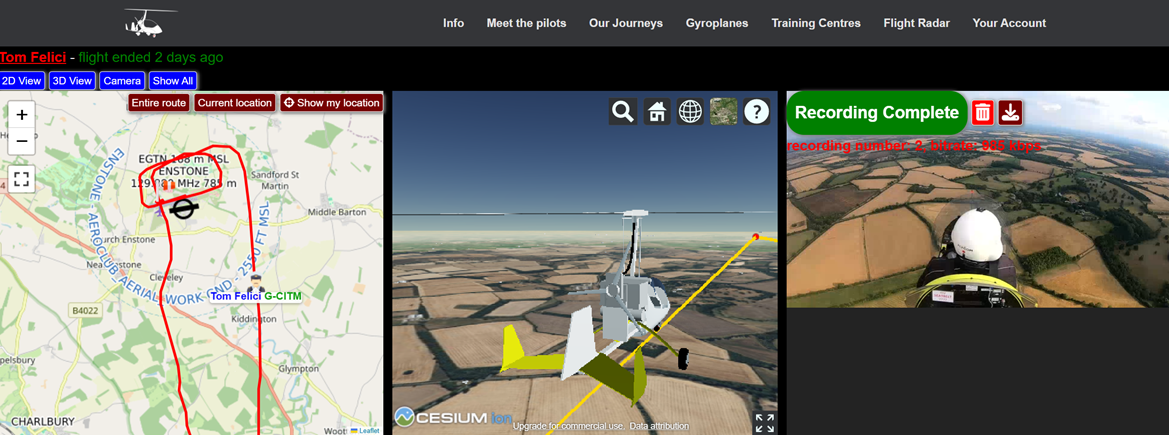
Task: Click the Enstone airfield marker on map
Action: click(183, 210)
